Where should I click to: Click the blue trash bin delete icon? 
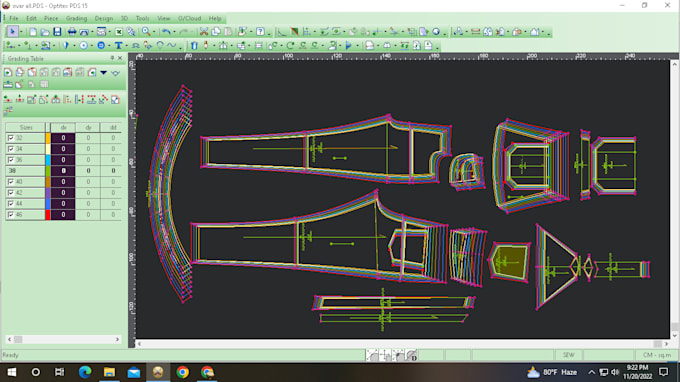click(194, 46)
